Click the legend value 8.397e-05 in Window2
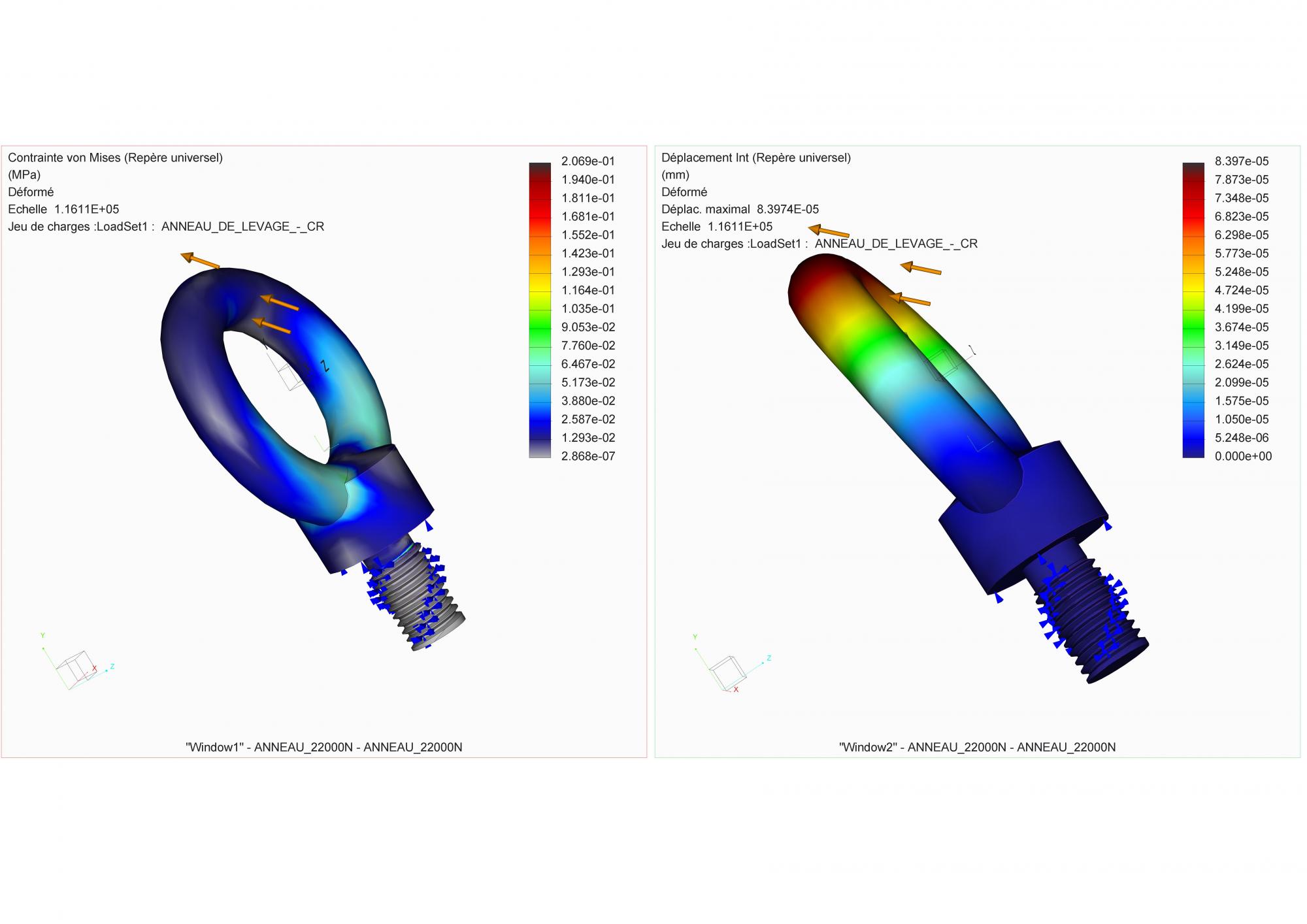Image resolution: width=1307 pixels, height=924 pixels. (x=1241, y=161)
